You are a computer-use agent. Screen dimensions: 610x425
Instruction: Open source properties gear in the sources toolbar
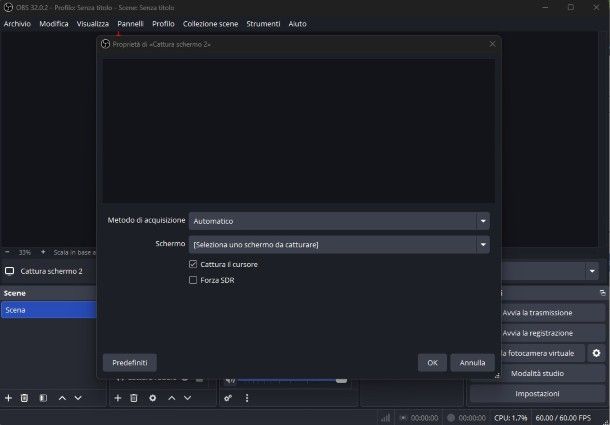(x=152, y=398)
